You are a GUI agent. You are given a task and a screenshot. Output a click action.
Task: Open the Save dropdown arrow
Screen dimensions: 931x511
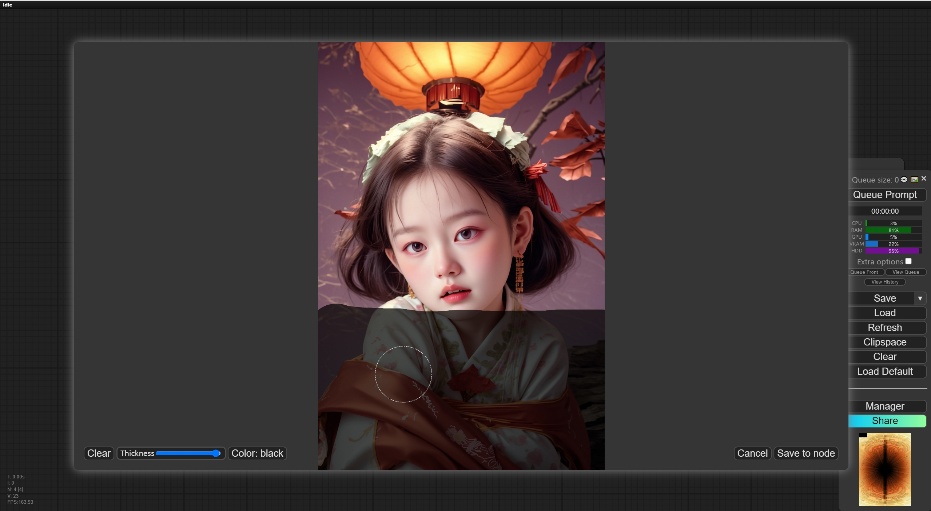tap(920, 298)
